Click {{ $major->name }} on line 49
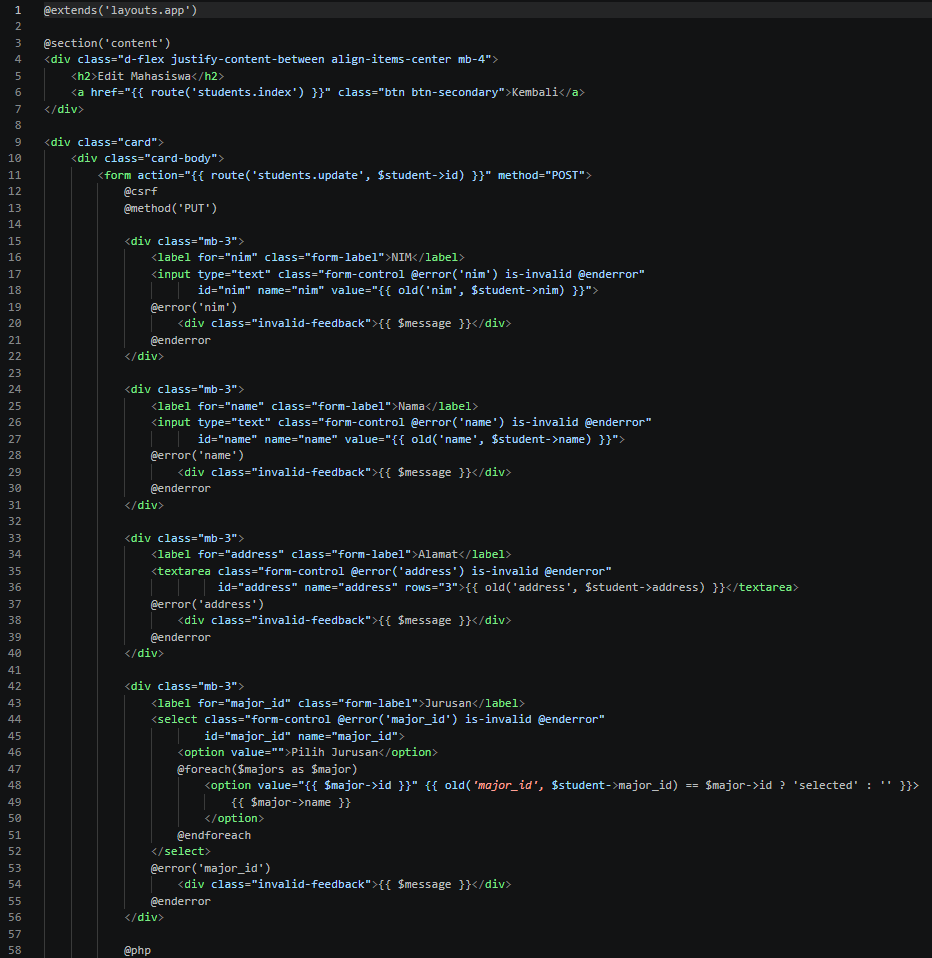 291,802
